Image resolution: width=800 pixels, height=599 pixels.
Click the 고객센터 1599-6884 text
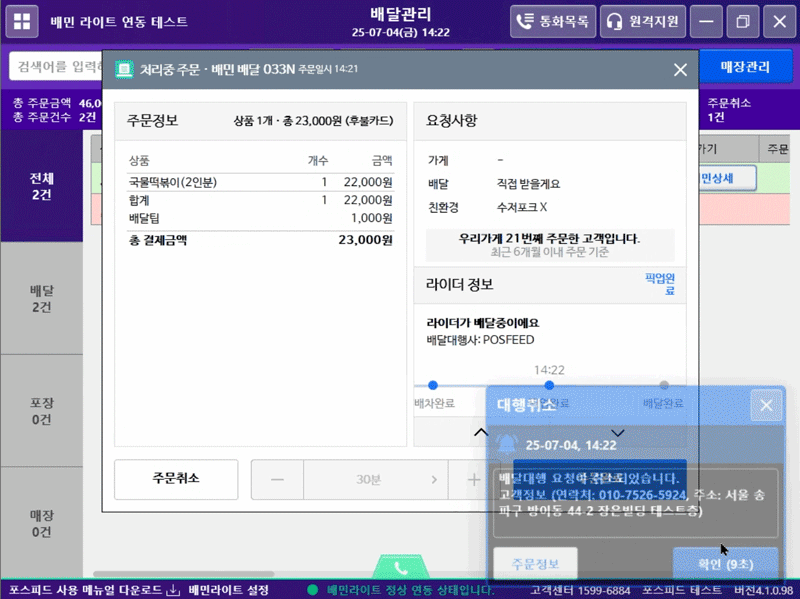tap(580, 590)
